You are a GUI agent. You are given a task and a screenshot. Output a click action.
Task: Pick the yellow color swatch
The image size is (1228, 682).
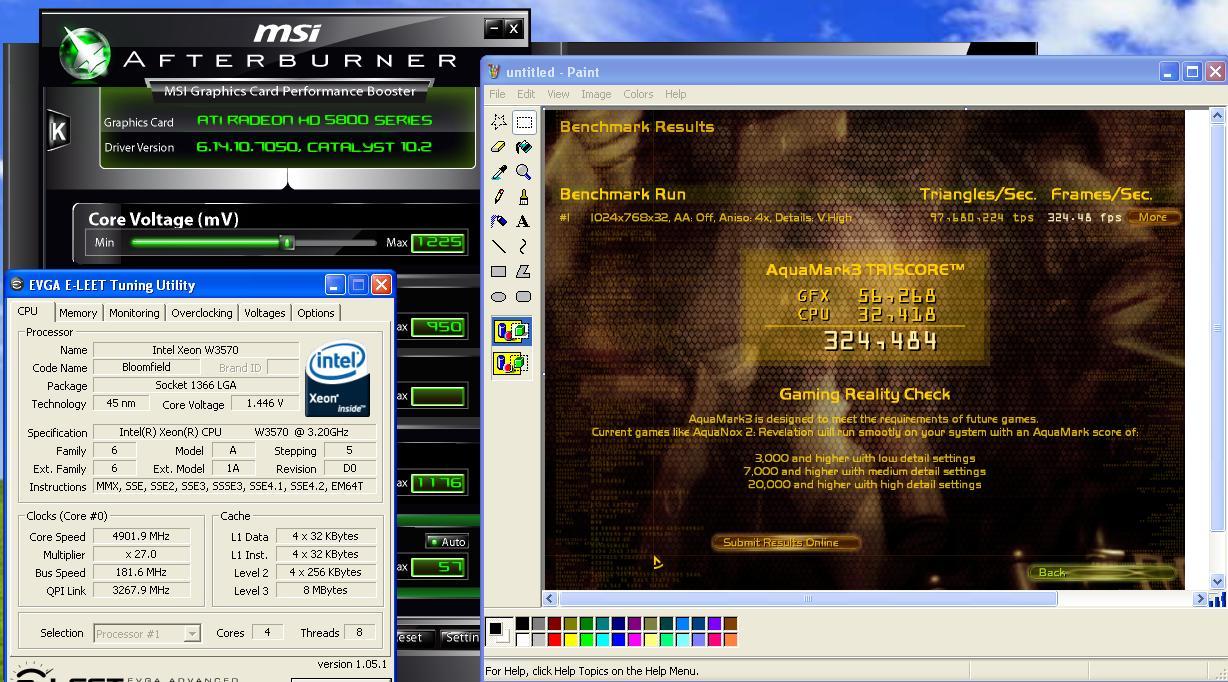coord(570,640)
